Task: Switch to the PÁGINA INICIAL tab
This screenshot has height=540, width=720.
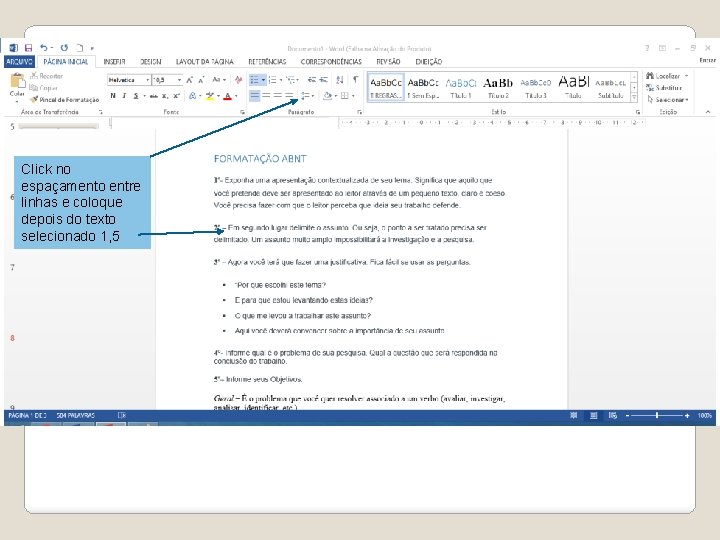Action: [x=66, y=62]
